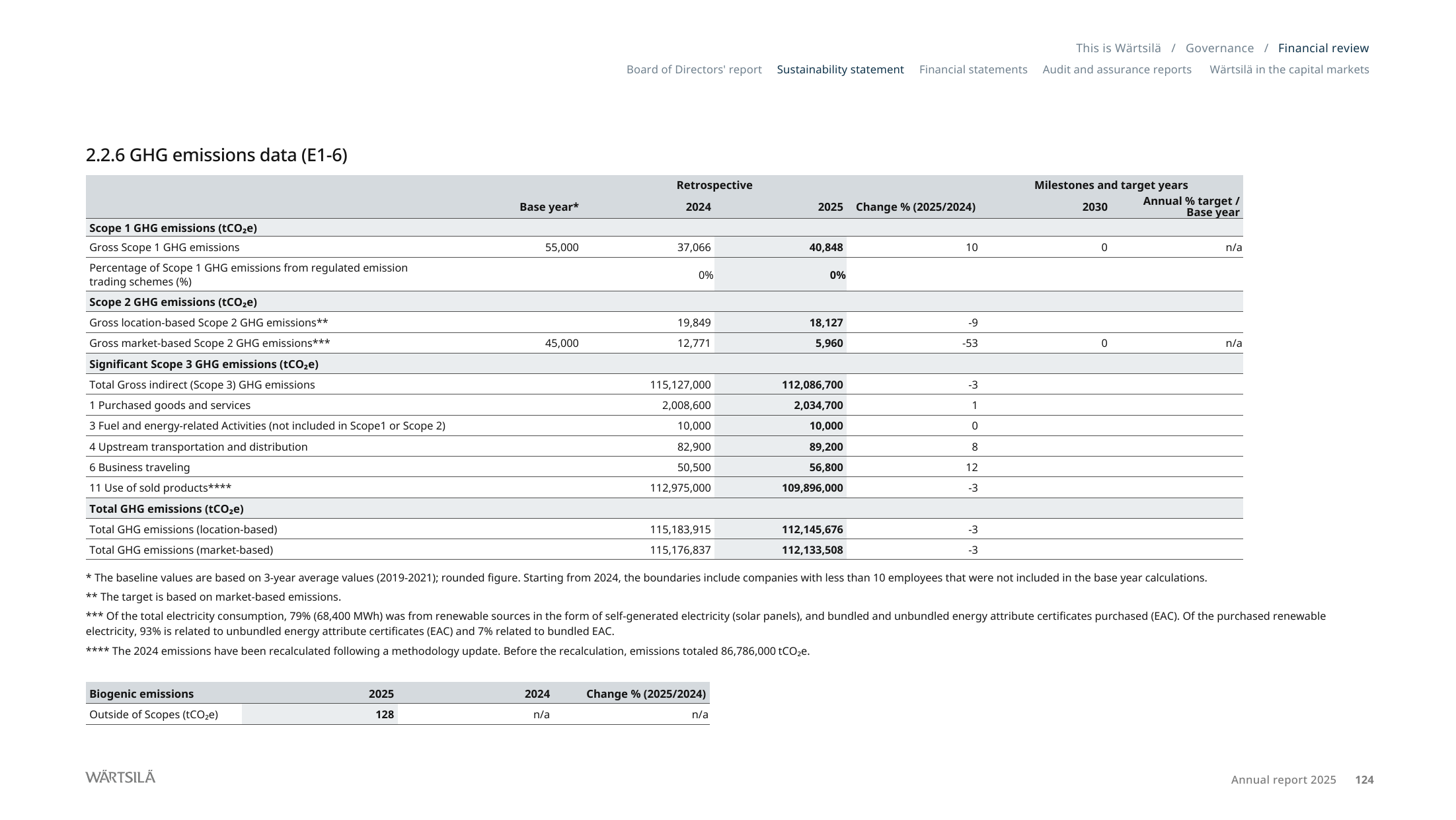Screen dimensions: 1456x820
Task: Click Business traveling 2025 value 56,800
Action: pyautogui.click(x=825, y=467)
